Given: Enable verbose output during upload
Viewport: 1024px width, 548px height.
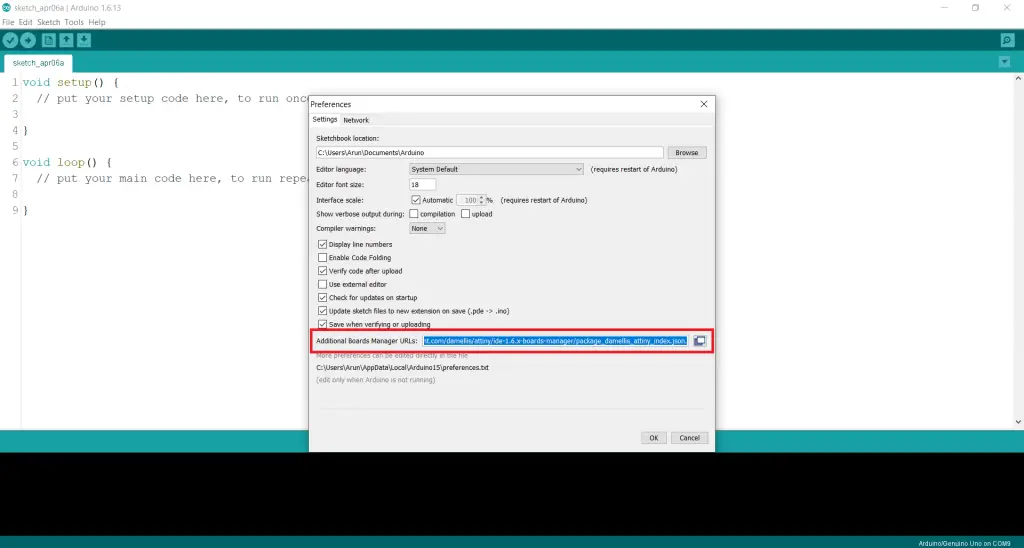Looking at the screenshot, I should pyautogui.click(x=465, y=214).
